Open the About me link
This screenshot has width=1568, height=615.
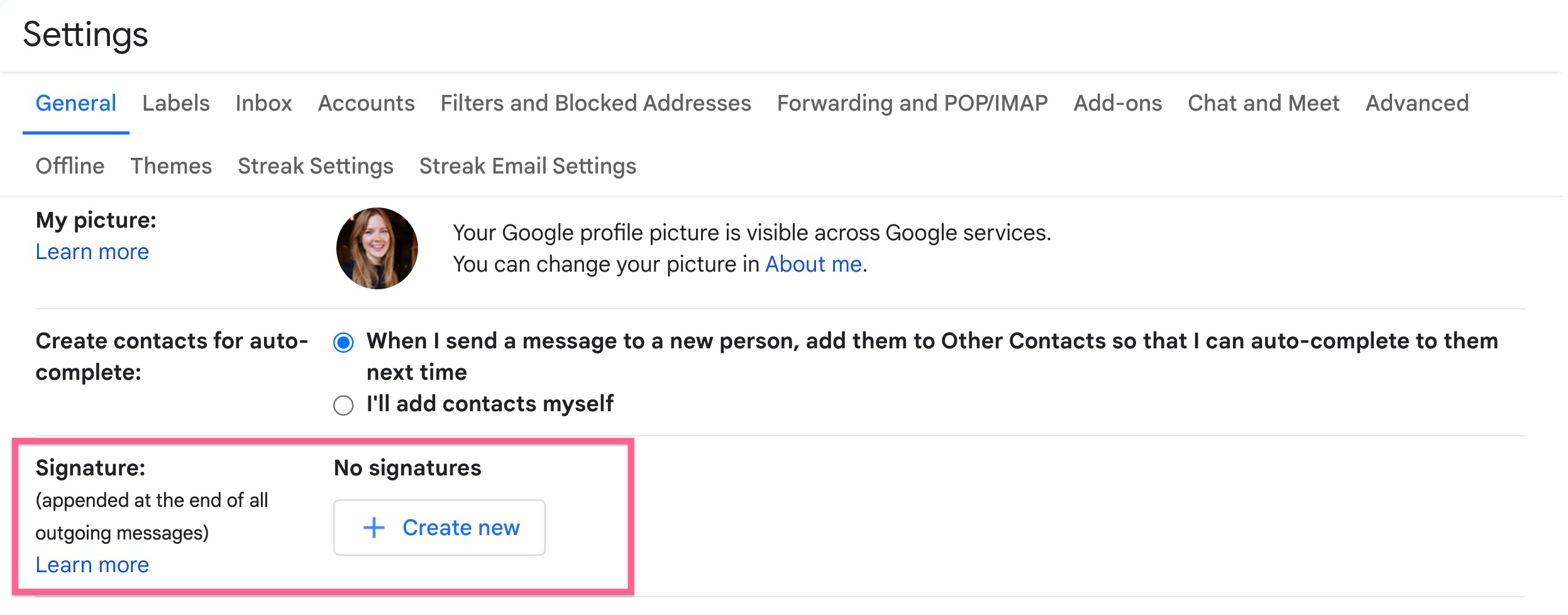(812, 263)
